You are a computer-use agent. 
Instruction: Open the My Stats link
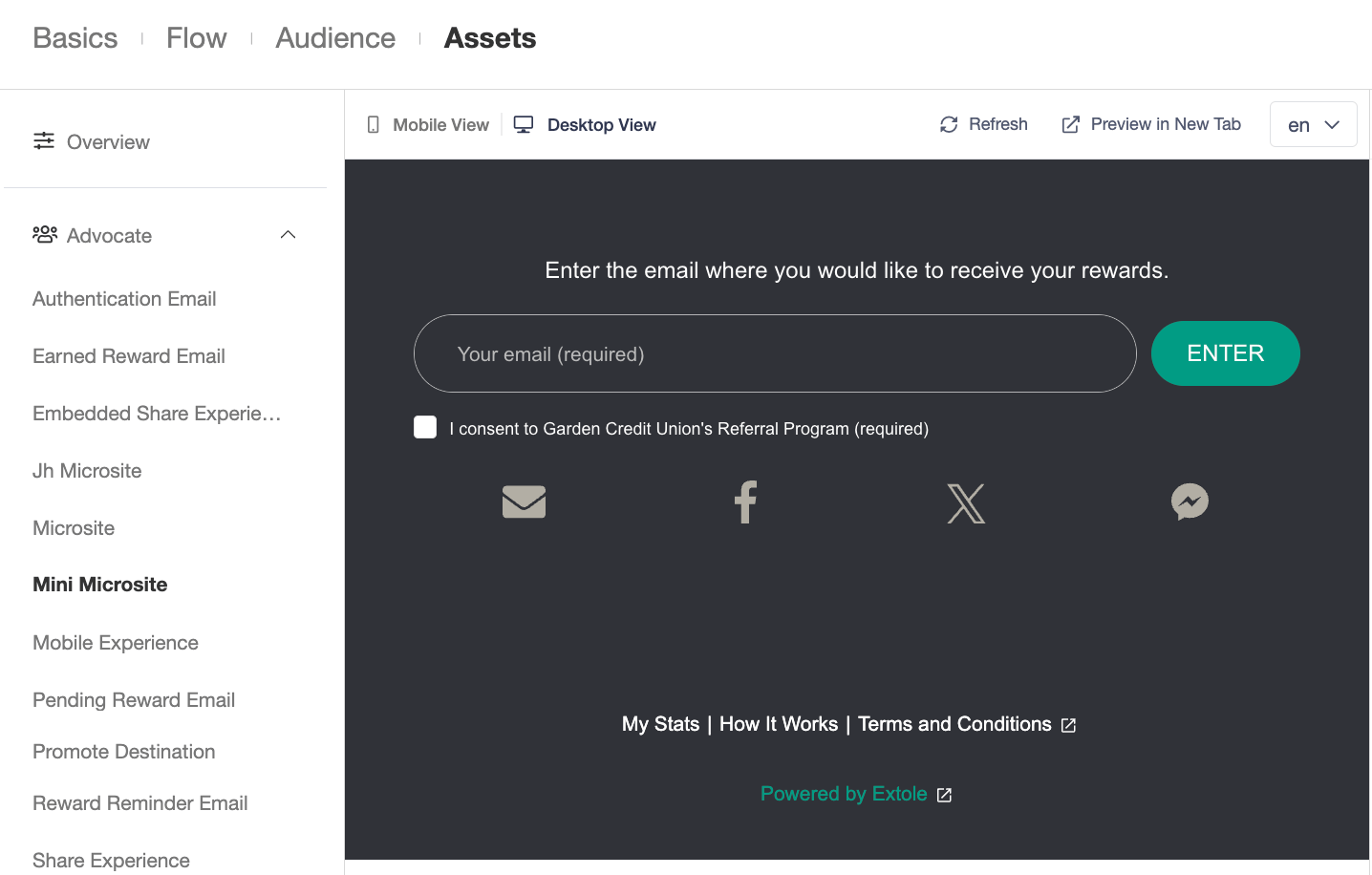point(660,724)
